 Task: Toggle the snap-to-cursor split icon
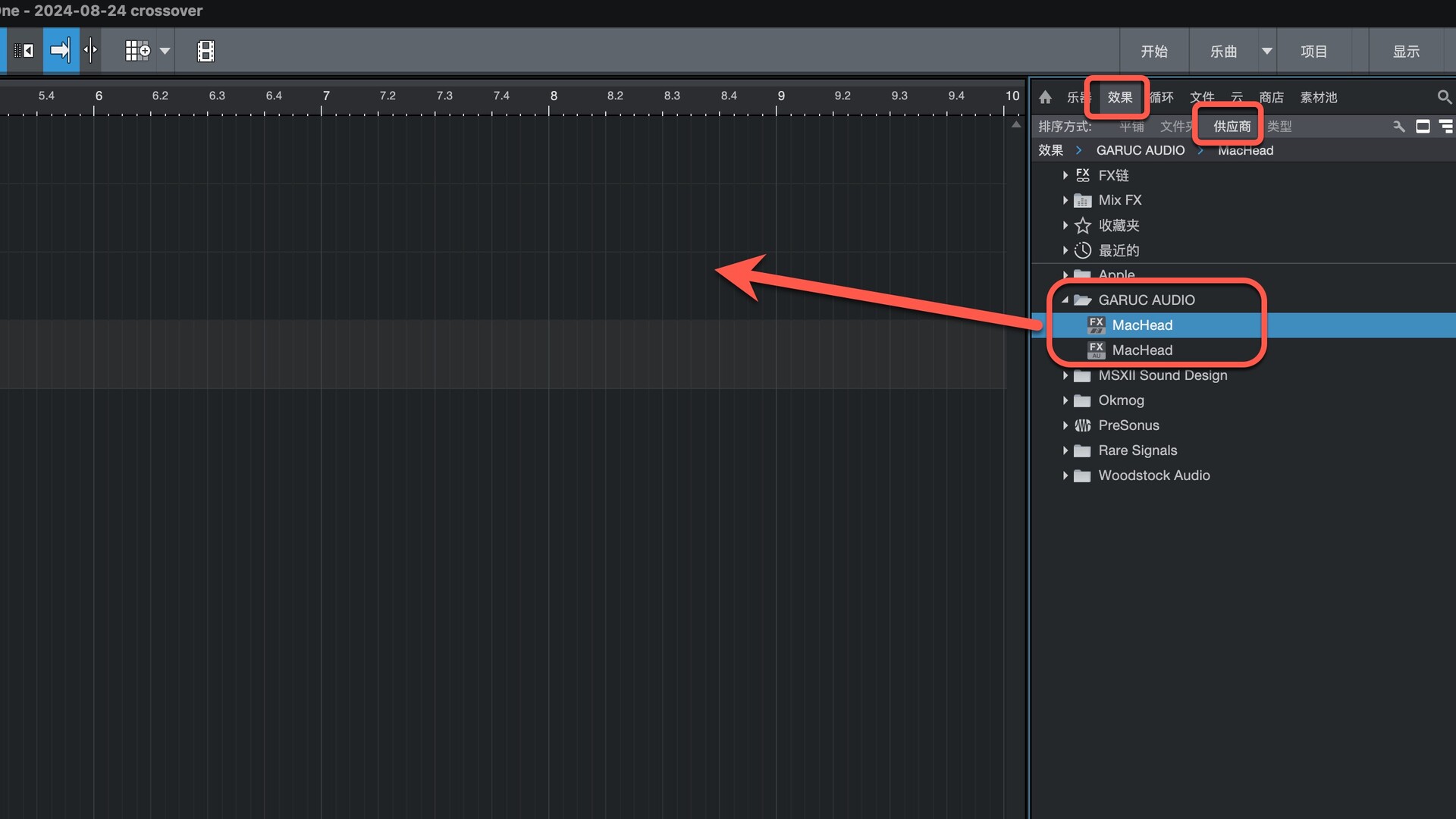(x=90, y=51)
